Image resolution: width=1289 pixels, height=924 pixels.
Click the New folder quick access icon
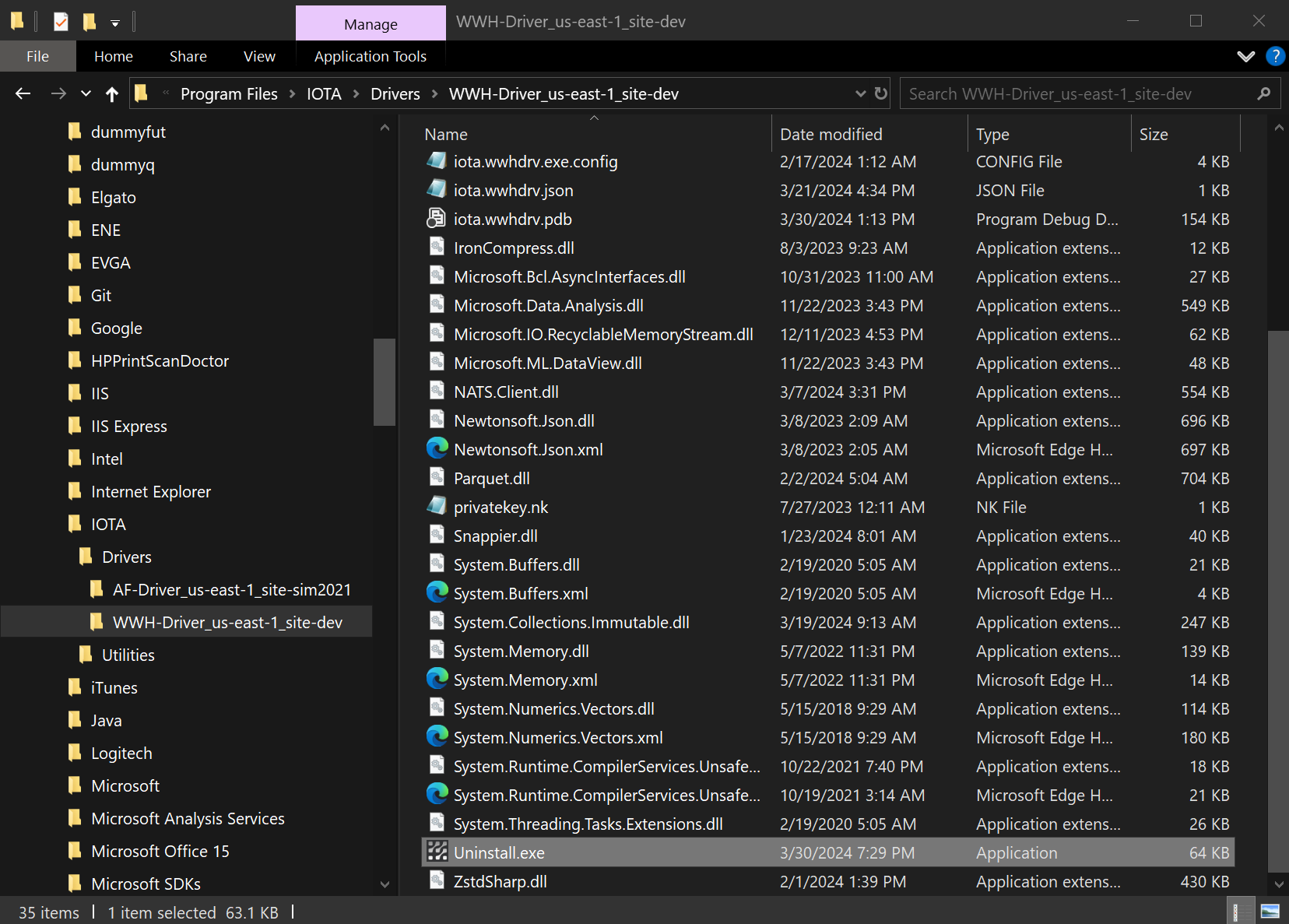click(90, 21)
